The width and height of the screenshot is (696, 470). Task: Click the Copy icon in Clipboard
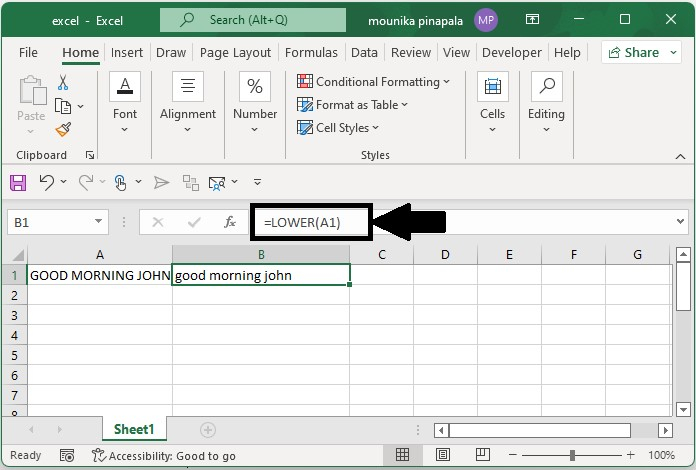tap(63, 107)
